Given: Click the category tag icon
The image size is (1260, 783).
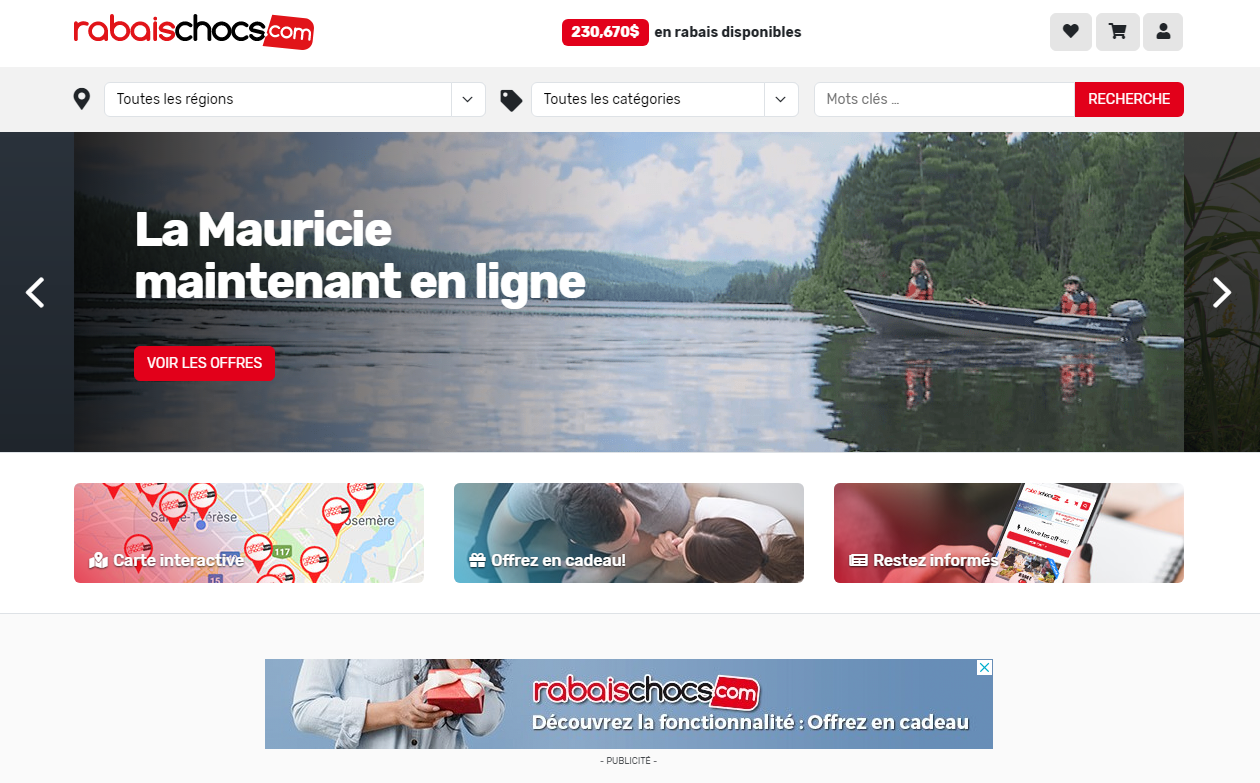Looking at the screenshot, I should pyautogui.click(x=511, y=100).
